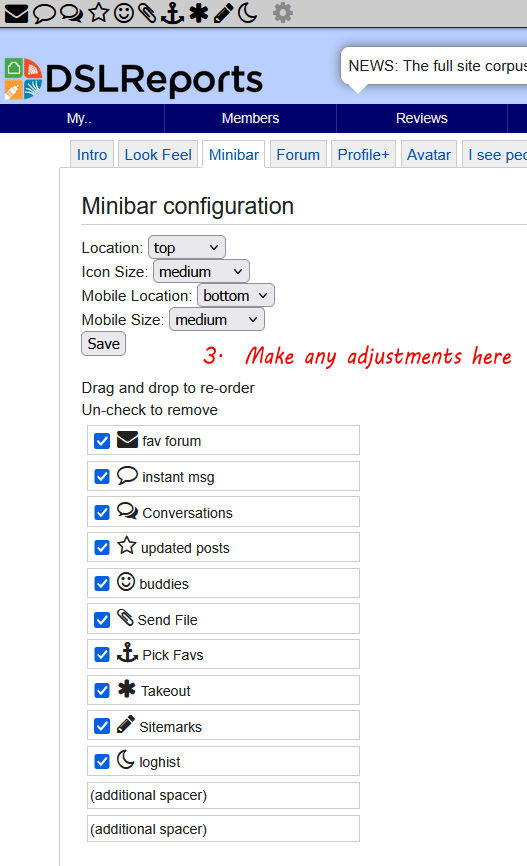527x866 pixels.
Task: Remove Takeout by unchecking its box
Action: tap(102, 691)
